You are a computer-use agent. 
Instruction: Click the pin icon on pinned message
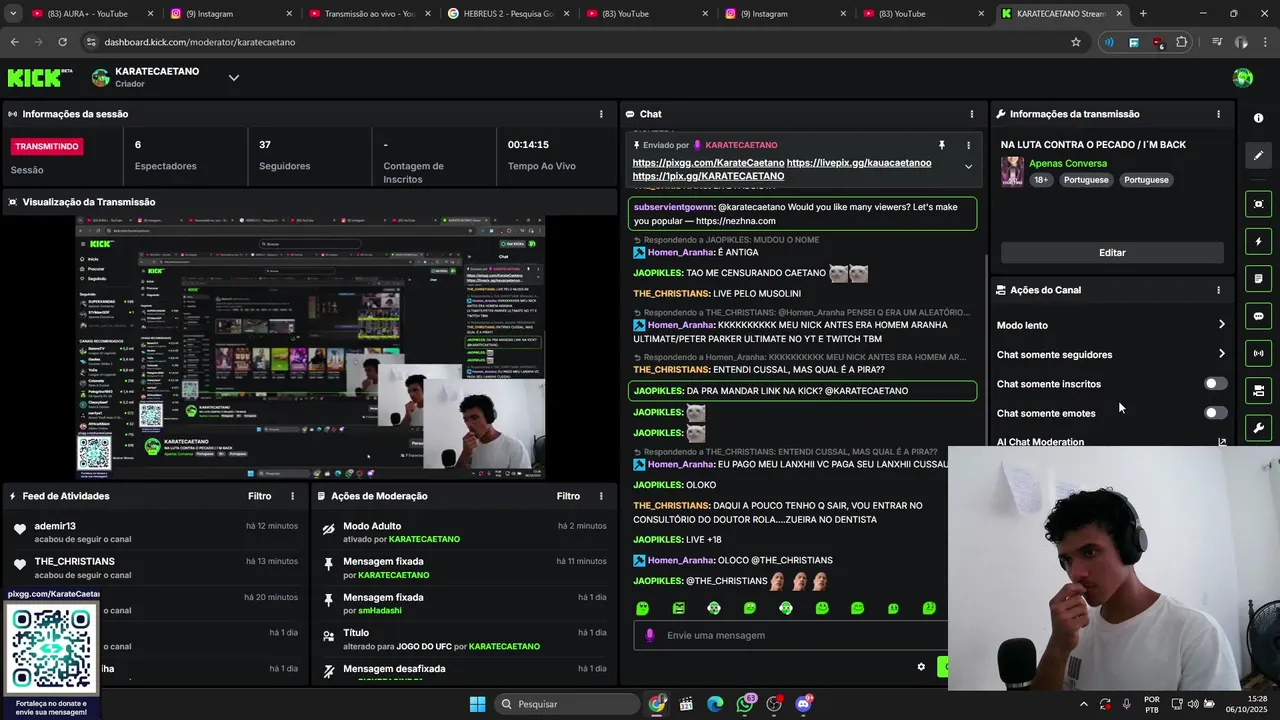[x=941, y=145]
